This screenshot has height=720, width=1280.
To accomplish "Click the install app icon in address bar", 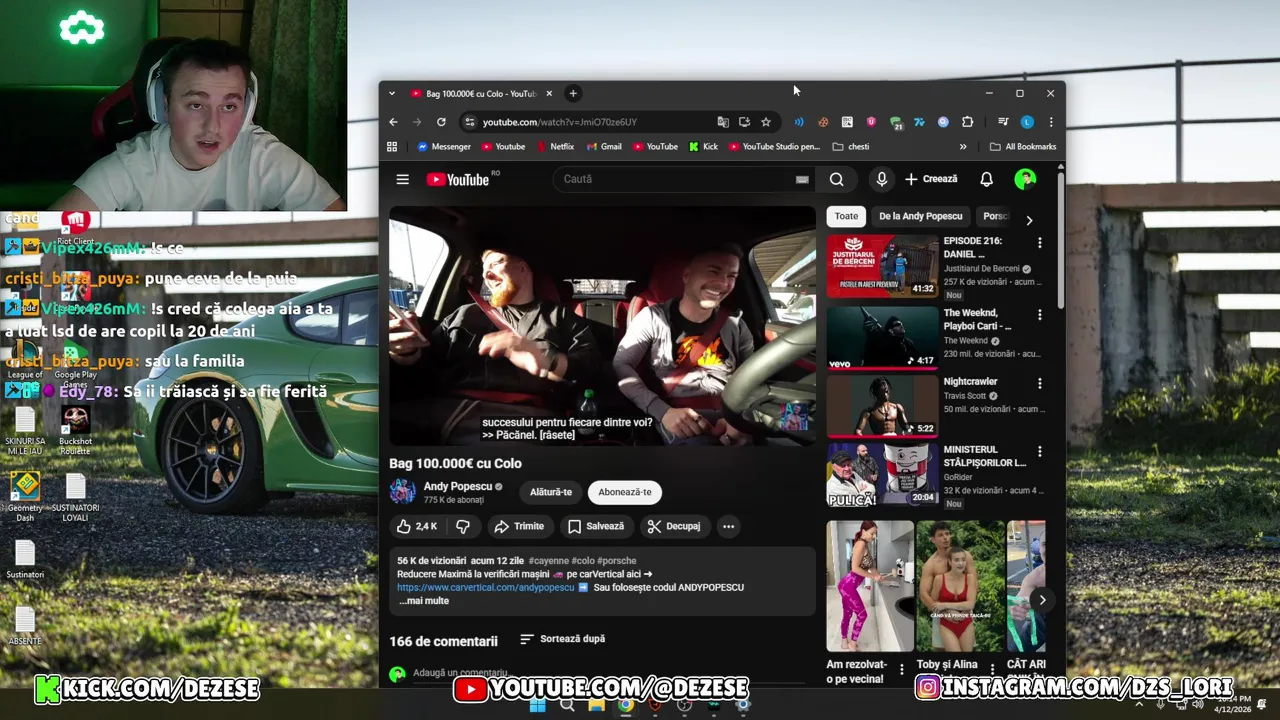I will click(x=744, y=122).
